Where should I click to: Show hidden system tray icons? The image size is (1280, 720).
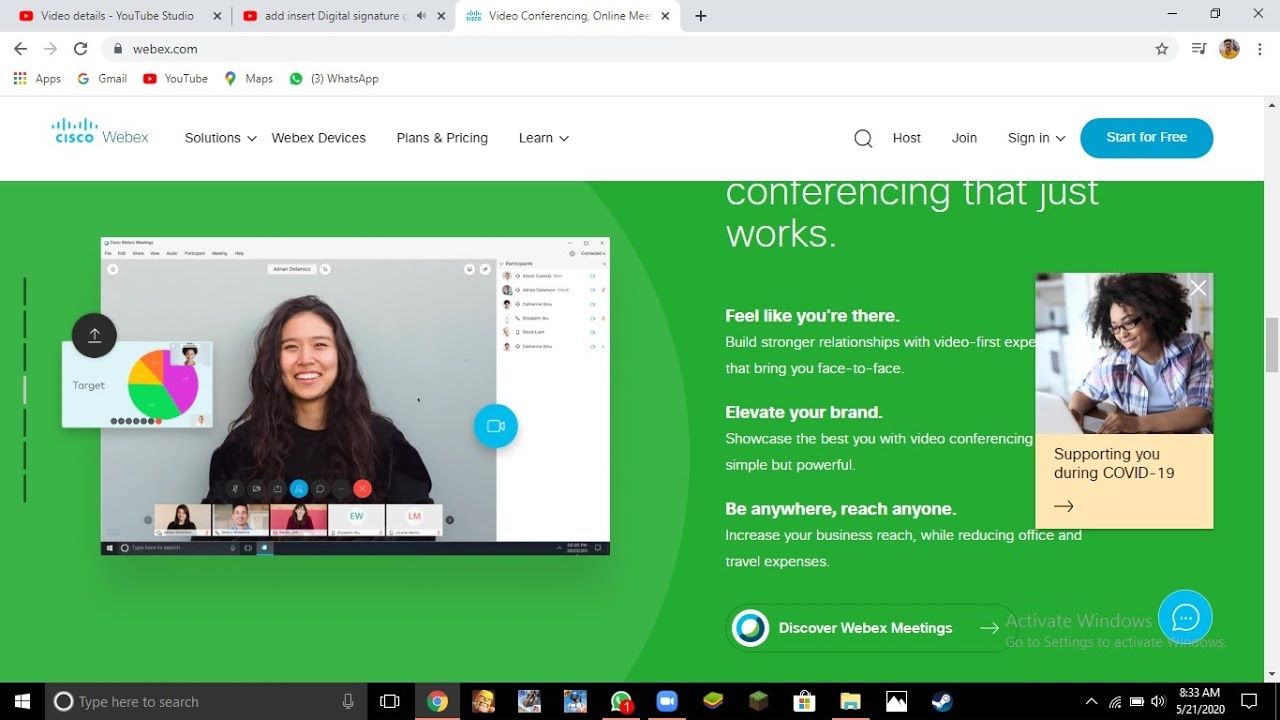pyautogui.click(x=1091, y=701)
